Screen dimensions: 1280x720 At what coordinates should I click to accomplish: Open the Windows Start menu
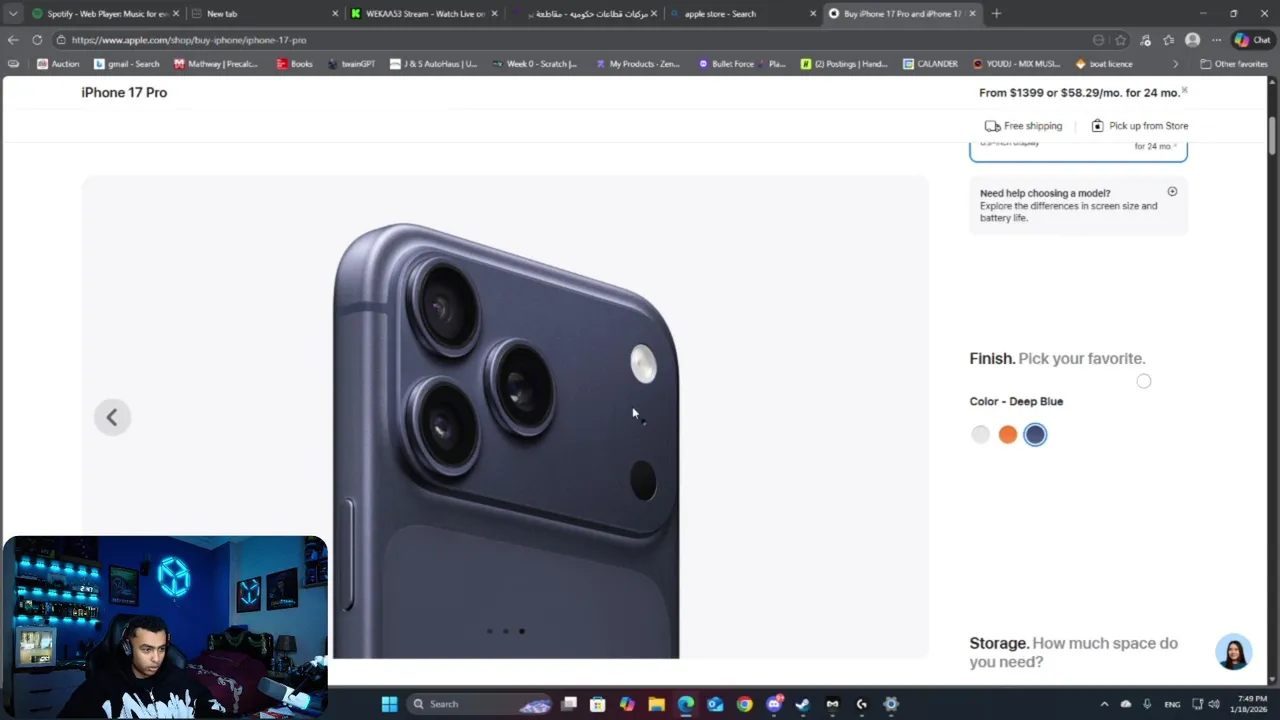pyautogui.click(x=389, y=704)
